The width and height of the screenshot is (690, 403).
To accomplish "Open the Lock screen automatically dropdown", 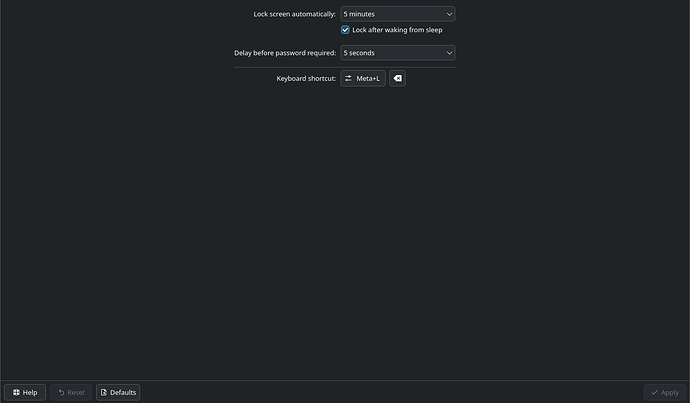I will tap(397, 14).
